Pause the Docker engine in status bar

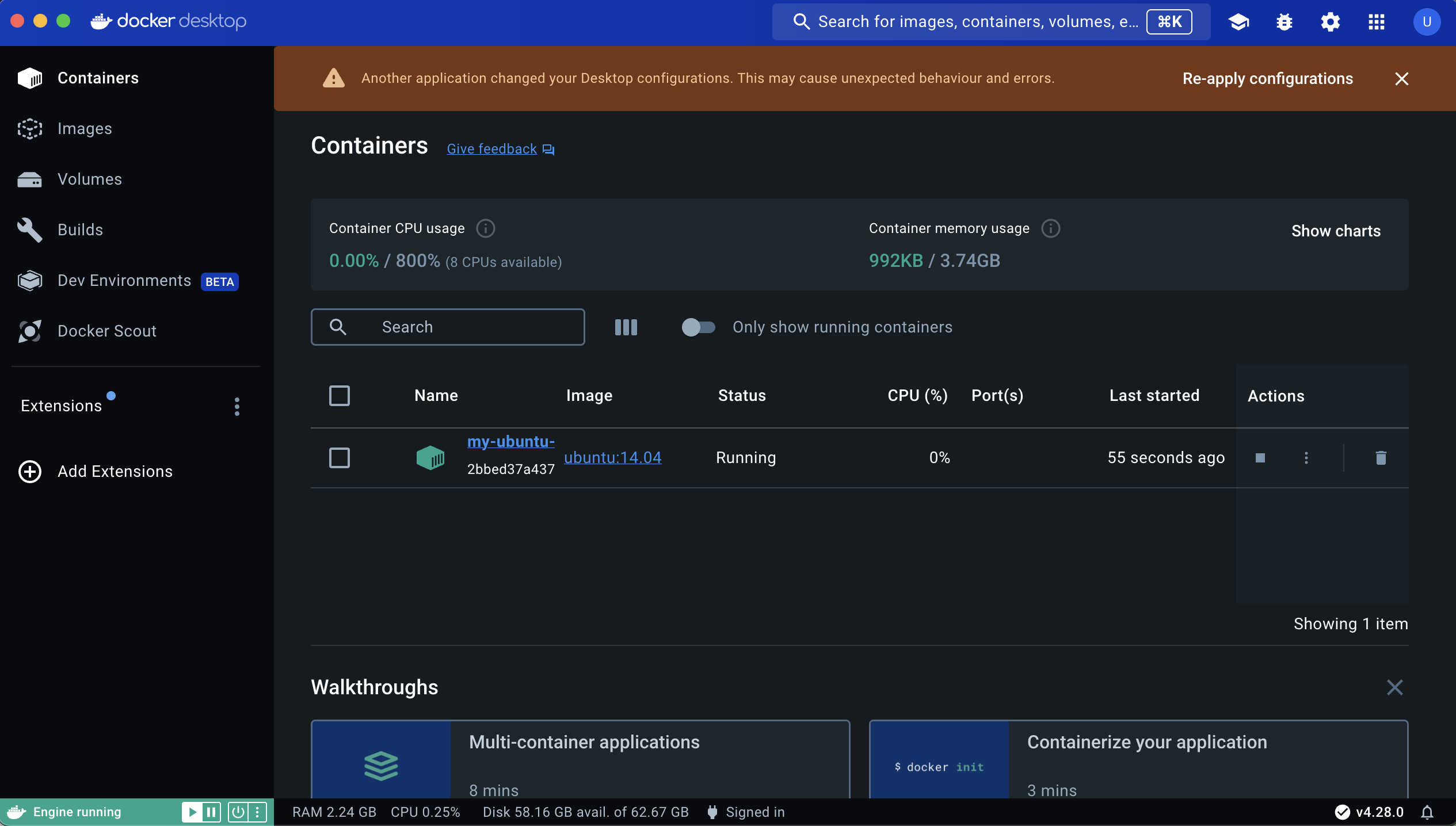coord(211,812)
